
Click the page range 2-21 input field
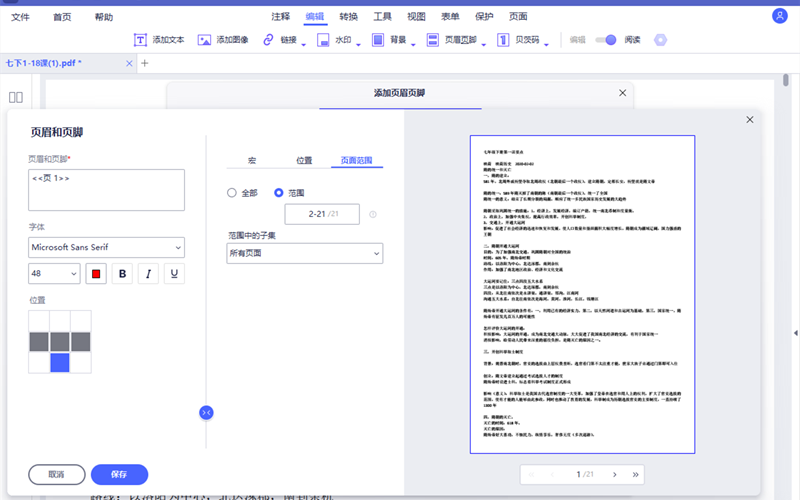[x=323, y=214]
